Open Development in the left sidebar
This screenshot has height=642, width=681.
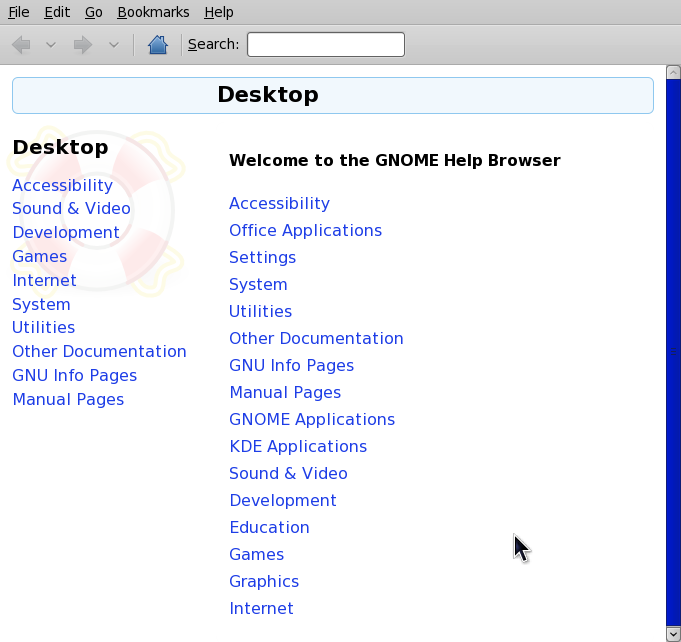[x=66, y=232]
